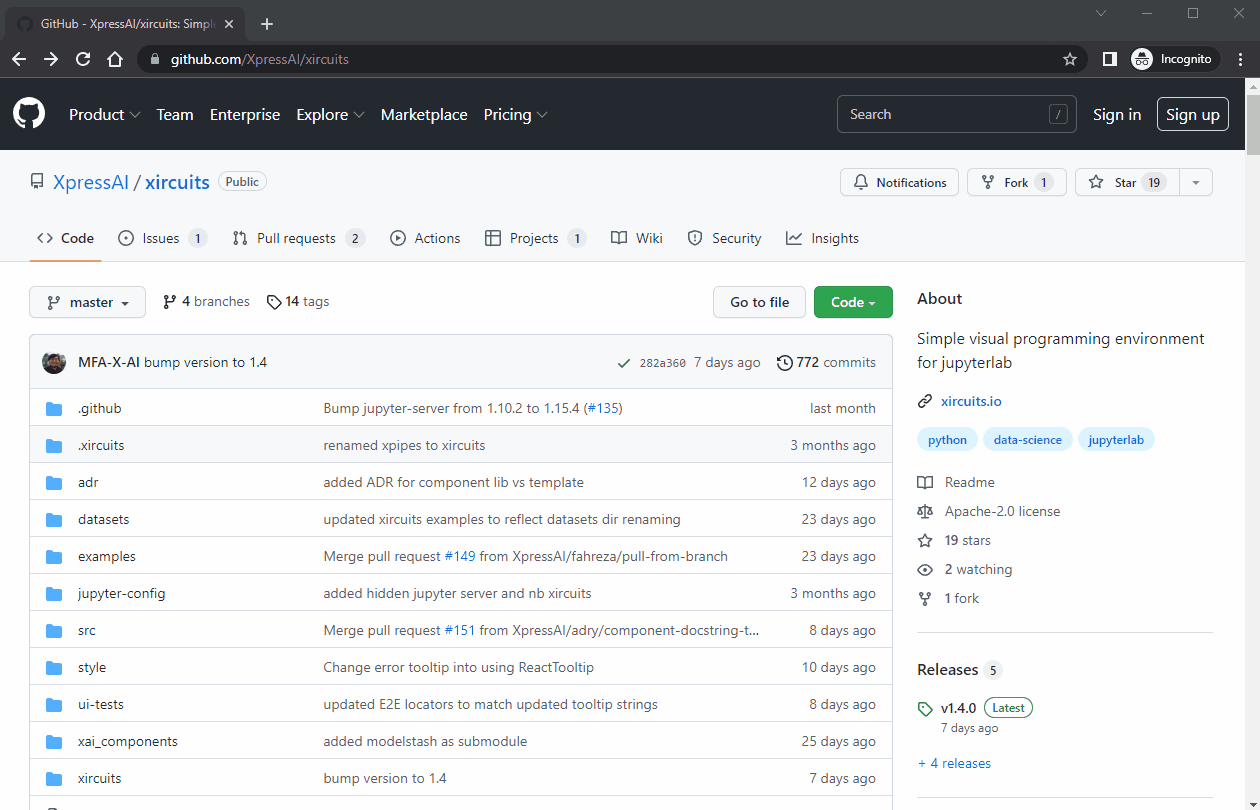Open the Projects tab
The height and width of the screenshot is (810, 1260).
pos(535,238)
